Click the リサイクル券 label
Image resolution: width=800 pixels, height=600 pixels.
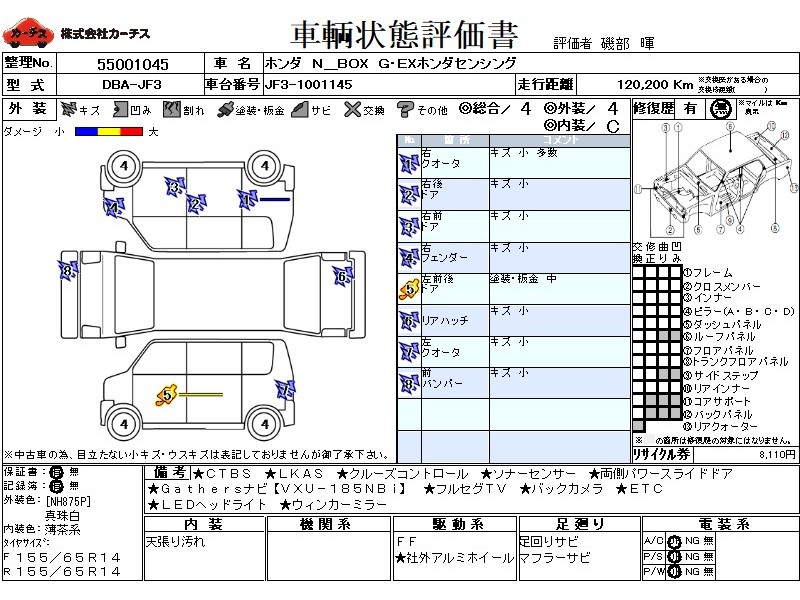click(x=661, y=453)
